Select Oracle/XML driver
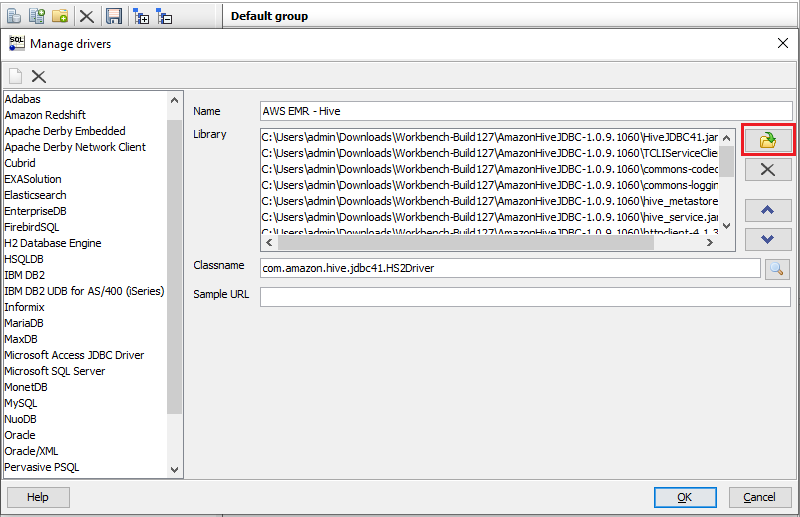 pyautogui.click(x=85, y=451)
